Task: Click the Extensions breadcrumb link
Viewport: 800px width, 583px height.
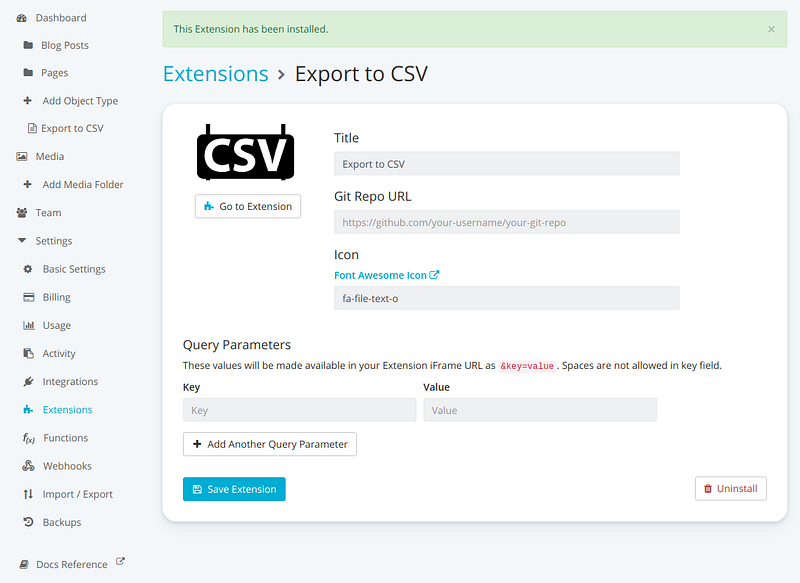Action: tap(215, 74)
